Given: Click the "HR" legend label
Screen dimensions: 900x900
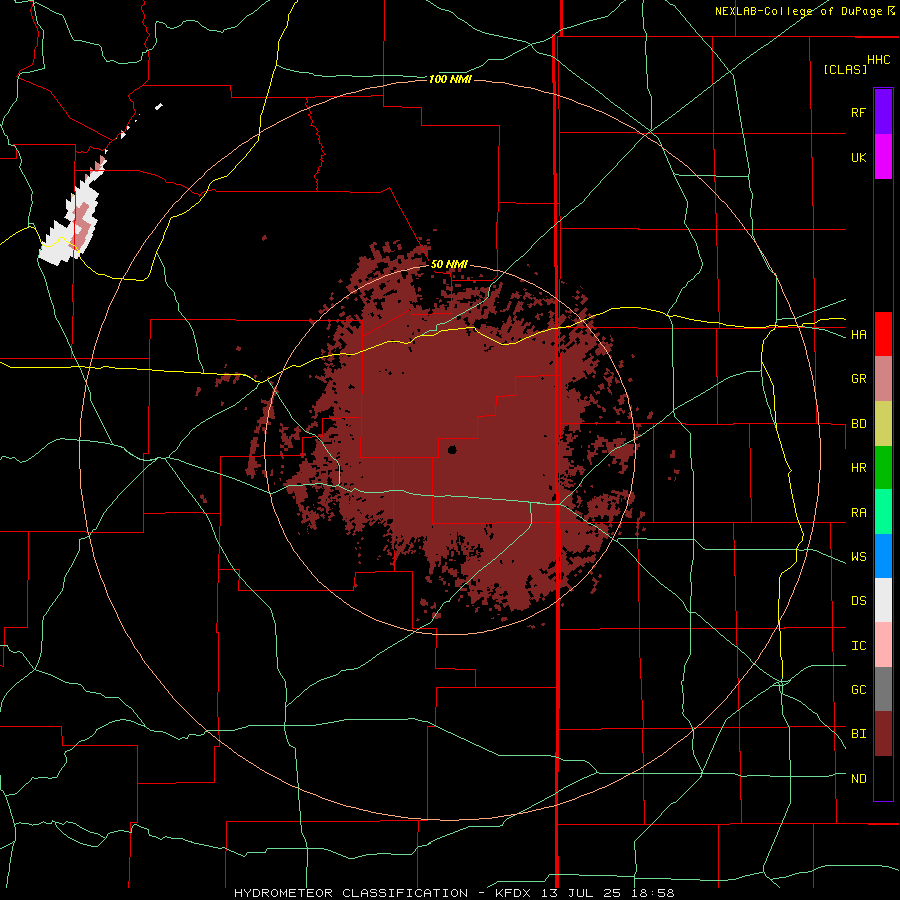Looking at the screenshot, I should (x=858, y=468).
